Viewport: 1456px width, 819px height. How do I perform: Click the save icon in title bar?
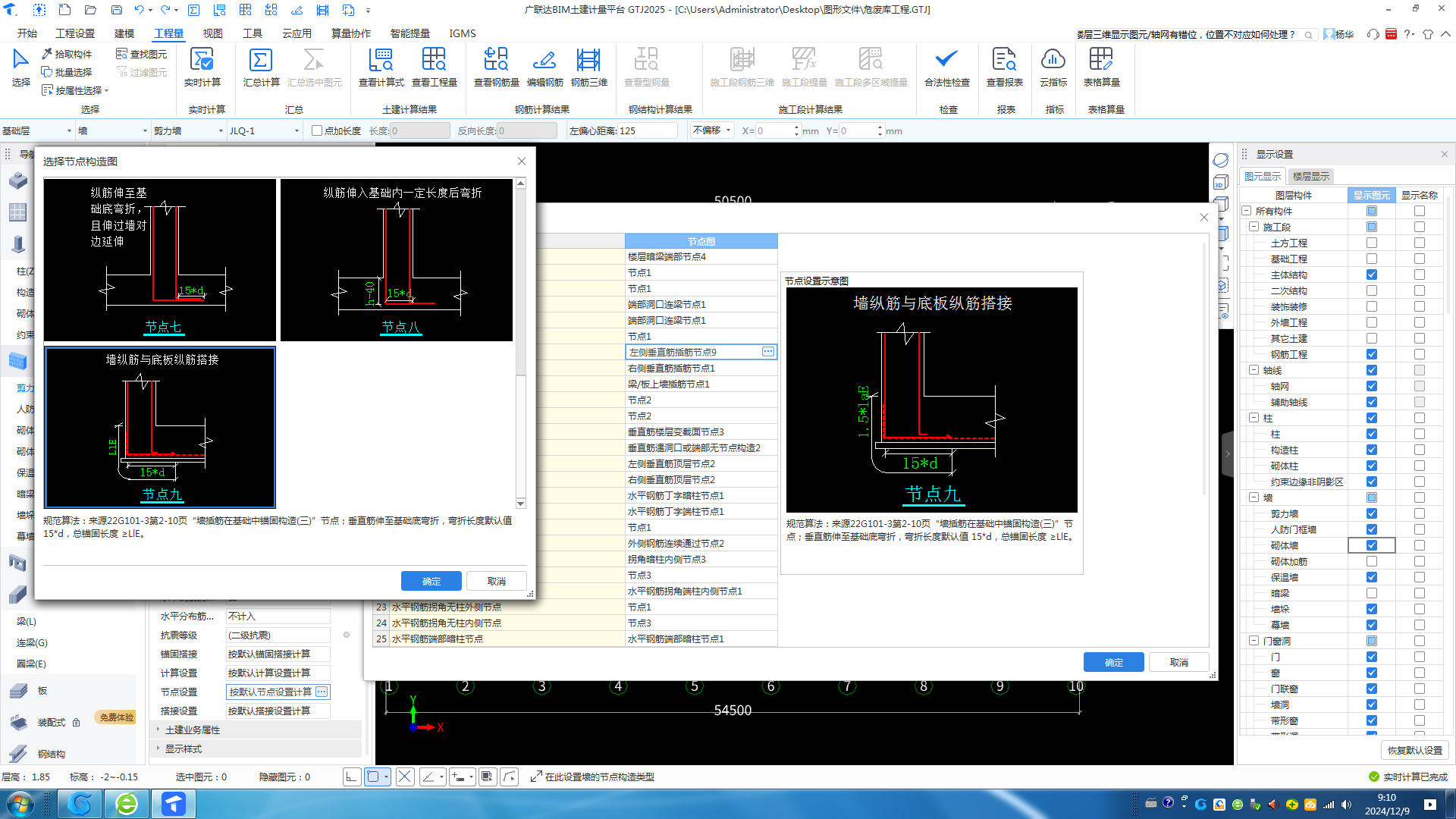tap(116, 10)
